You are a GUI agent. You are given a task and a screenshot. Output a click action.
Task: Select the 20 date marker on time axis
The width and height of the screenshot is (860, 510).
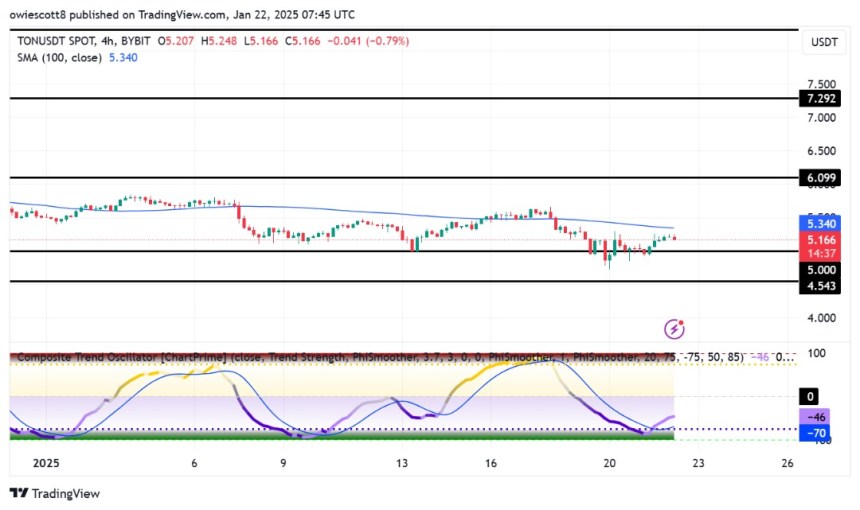[609, 463]
